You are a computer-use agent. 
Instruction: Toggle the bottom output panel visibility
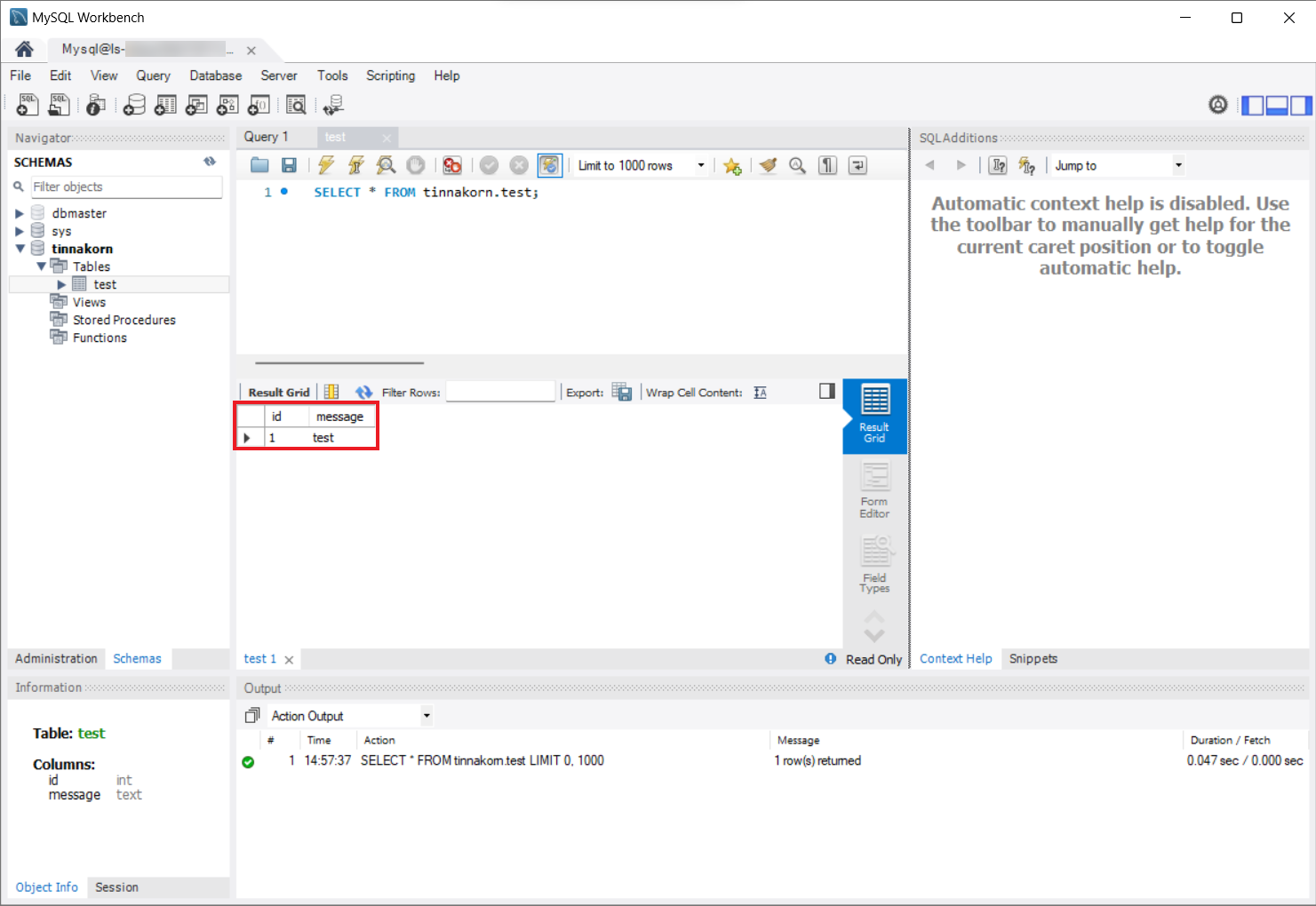[1277, 105]
